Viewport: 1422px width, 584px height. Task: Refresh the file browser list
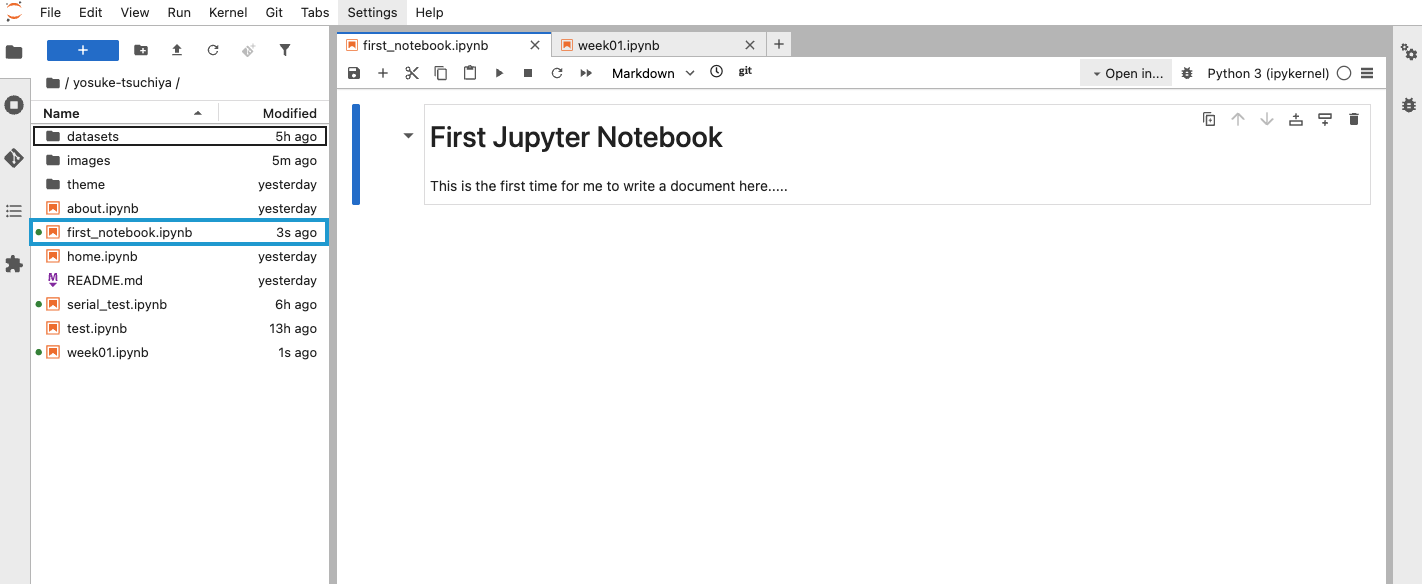(213, 50)
